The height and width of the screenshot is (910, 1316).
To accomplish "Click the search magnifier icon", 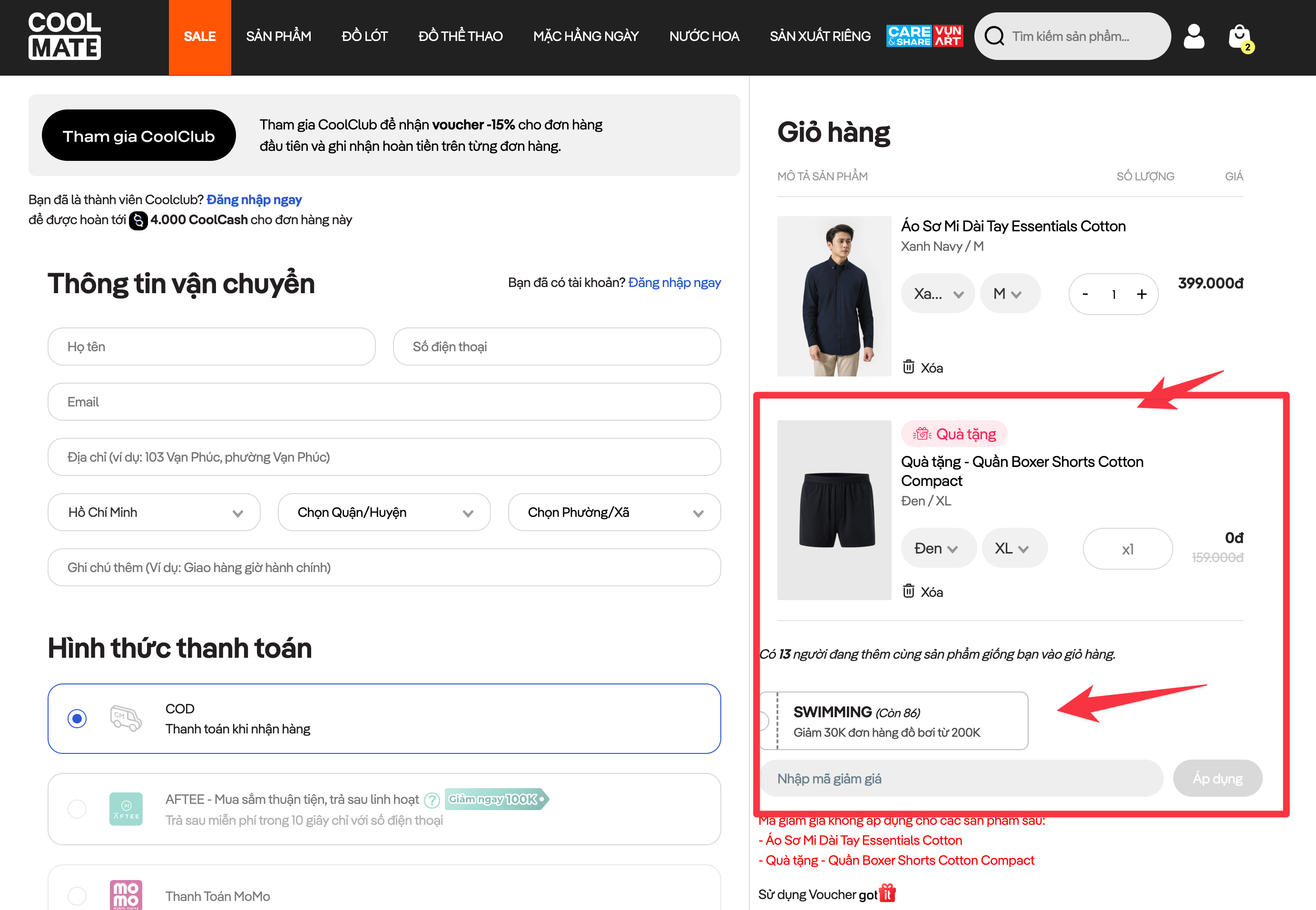I will click(994, 37).
